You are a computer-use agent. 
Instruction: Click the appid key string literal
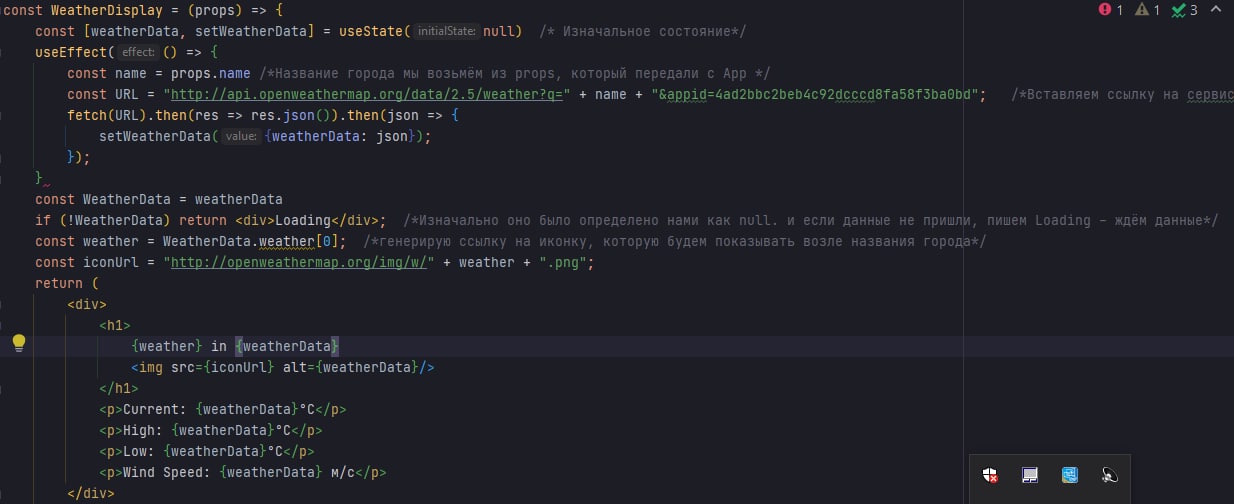(x=814, y=94)
